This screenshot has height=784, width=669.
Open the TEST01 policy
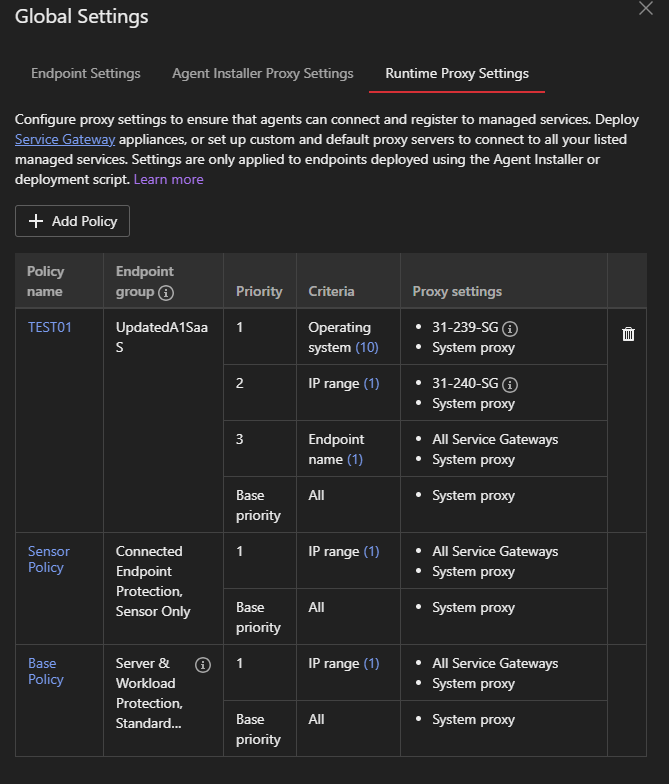(x=50, y=327)
